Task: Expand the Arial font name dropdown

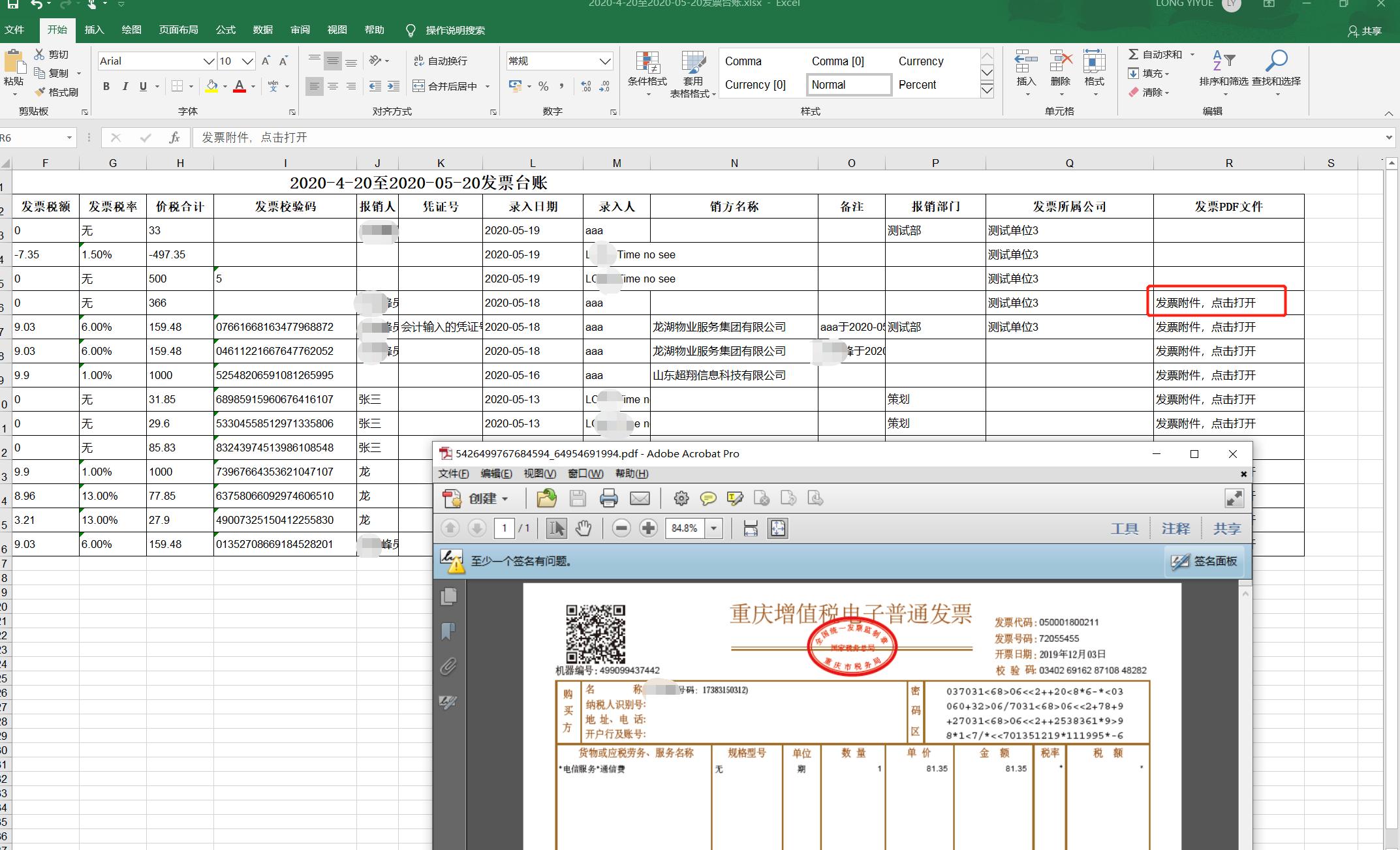Action: 209,61
